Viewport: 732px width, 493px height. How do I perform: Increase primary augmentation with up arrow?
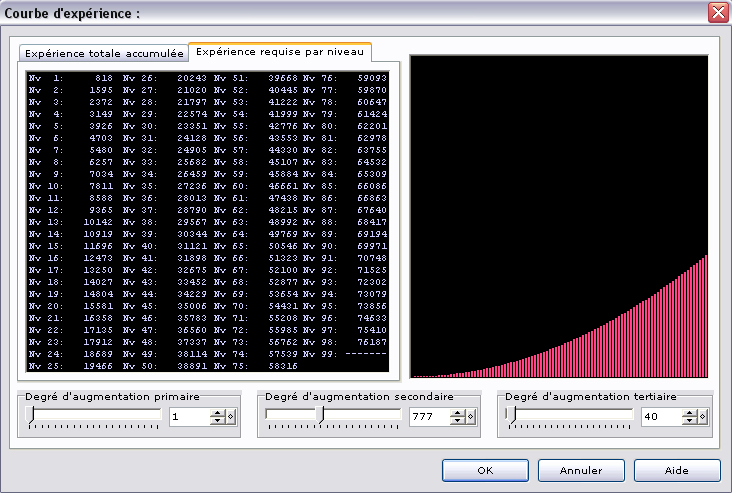[x=216, y=413]
